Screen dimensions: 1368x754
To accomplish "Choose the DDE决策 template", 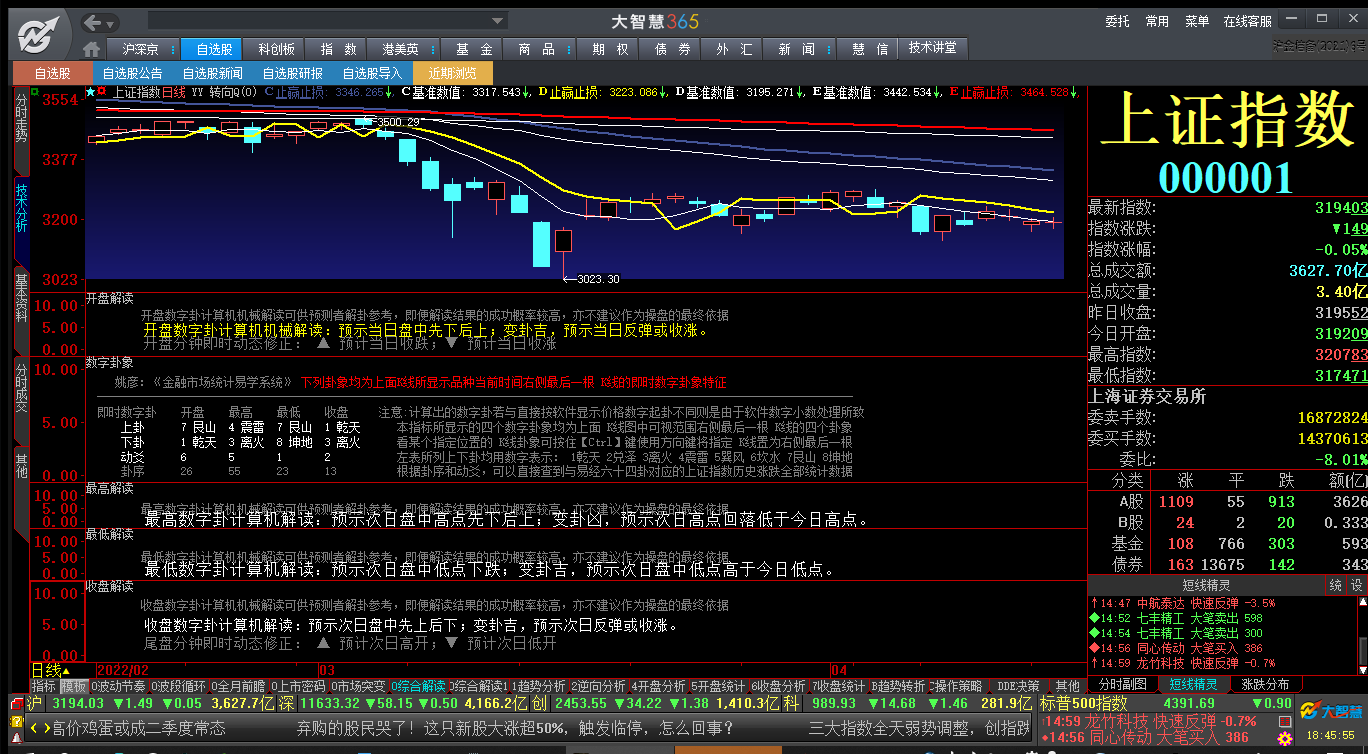I will point(1018,686).
